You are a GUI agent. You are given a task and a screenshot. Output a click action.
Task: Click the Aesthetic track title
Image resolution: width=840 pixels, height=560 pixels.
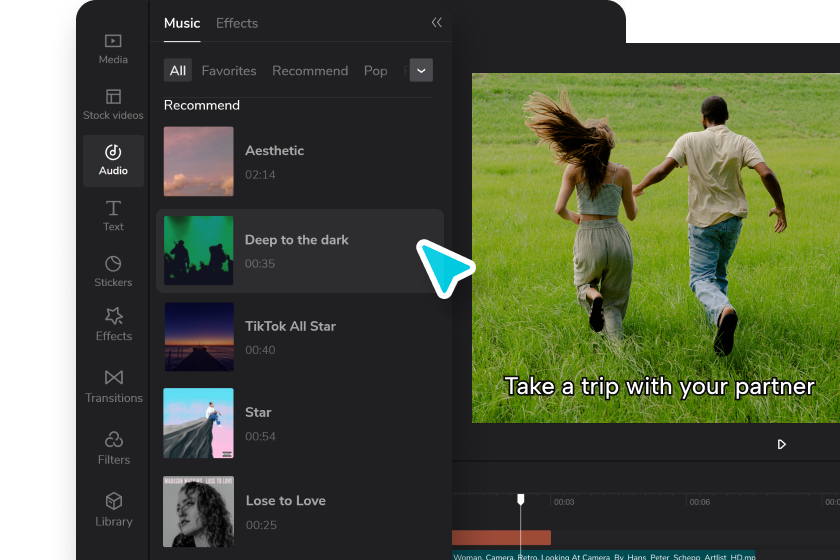click(x=274, y=151)
